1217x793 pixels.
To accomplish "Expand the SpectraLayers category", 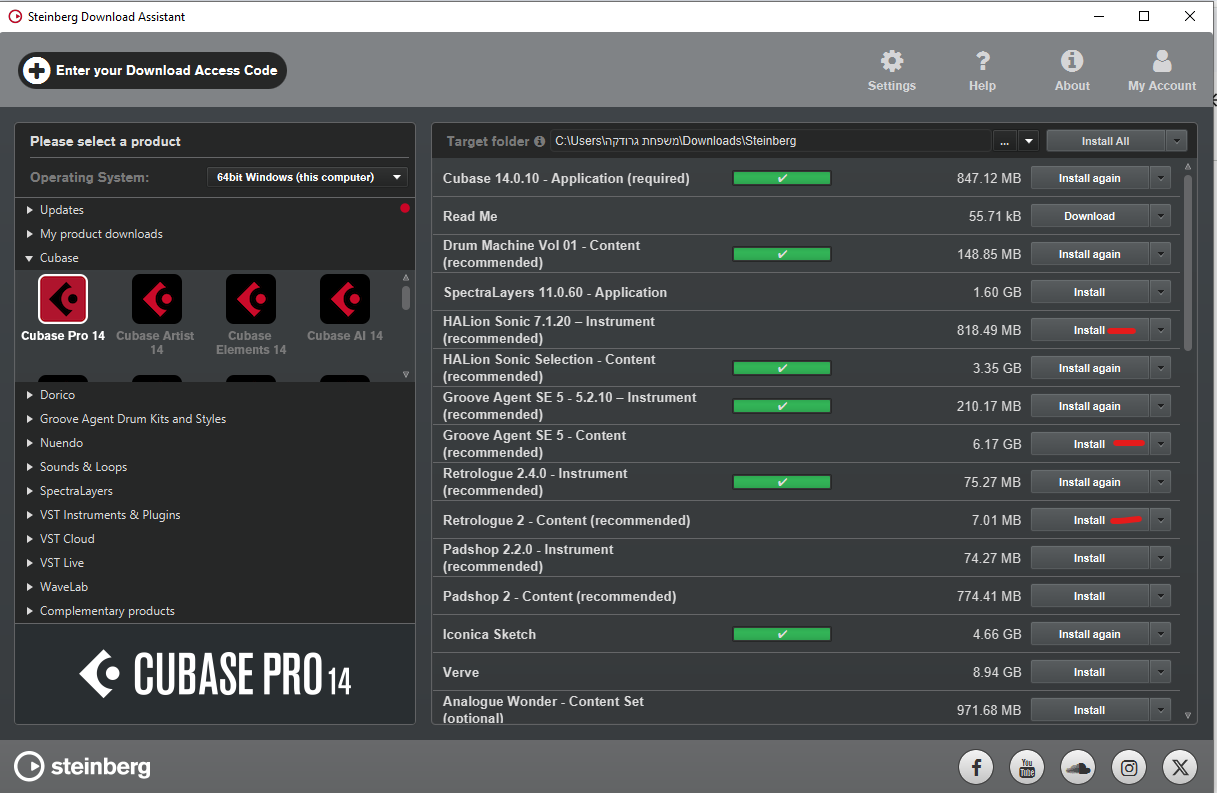I will 30,491.
